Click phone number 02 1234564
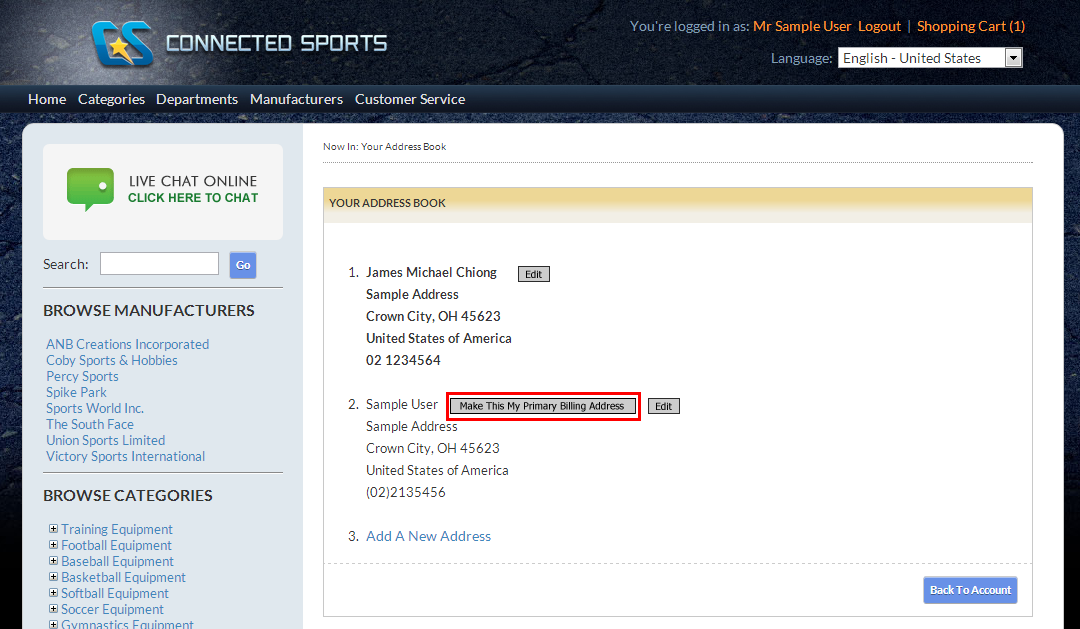The image size is (1080, 629). point(403,360)
